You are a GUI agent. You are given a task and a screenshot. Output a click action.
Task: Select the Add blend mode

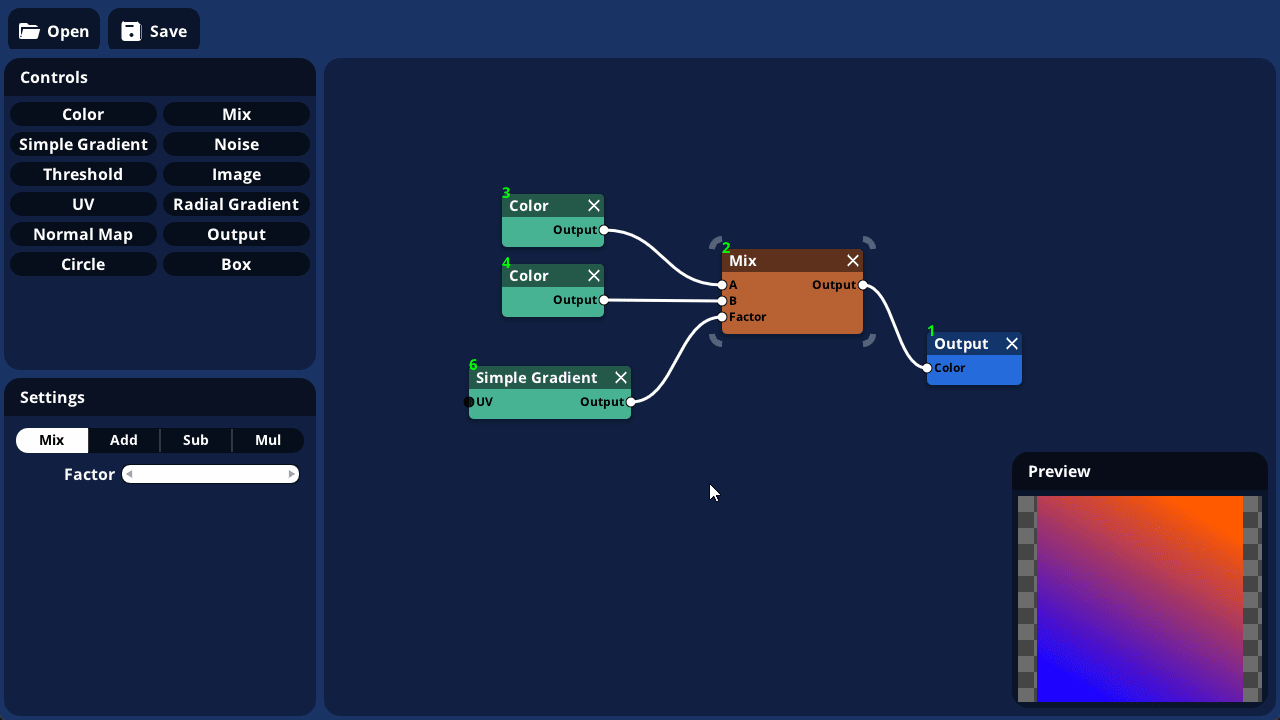(124, 440)
